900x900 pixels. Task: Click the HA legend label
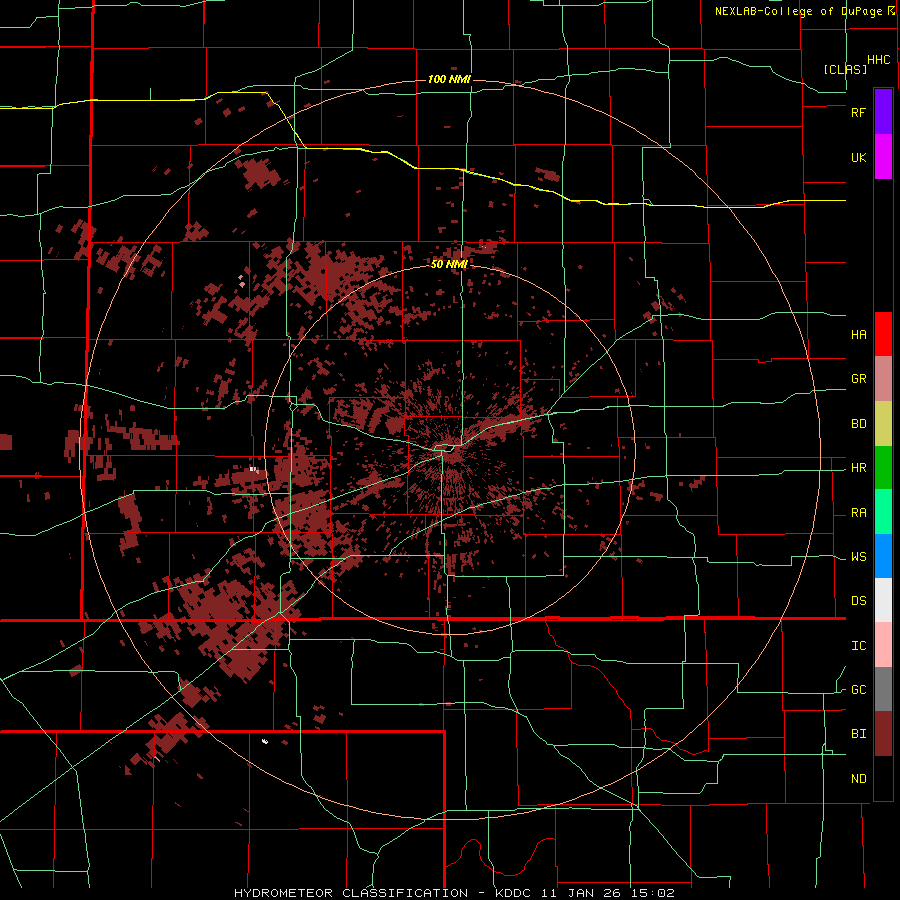pyautogui.click(x=858, y=334)
